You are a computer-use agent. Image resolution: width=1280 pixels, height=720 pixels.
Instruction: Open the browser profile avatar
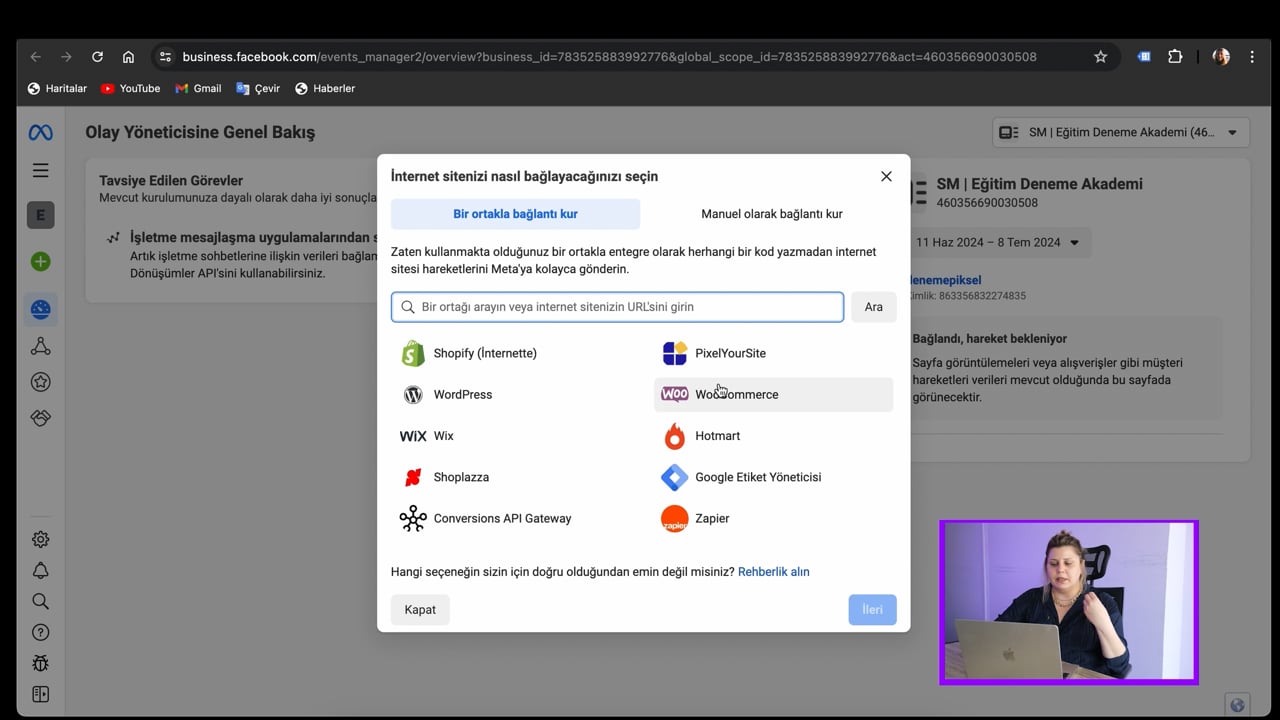pyautogui.click(x=1221, y=57)
